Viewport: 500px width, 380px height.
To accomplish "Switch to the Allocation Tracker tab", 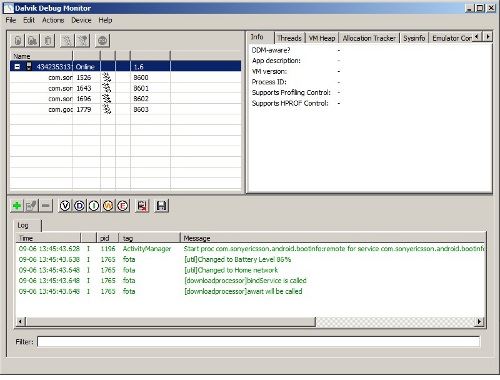I will click(x=369, y=38).
